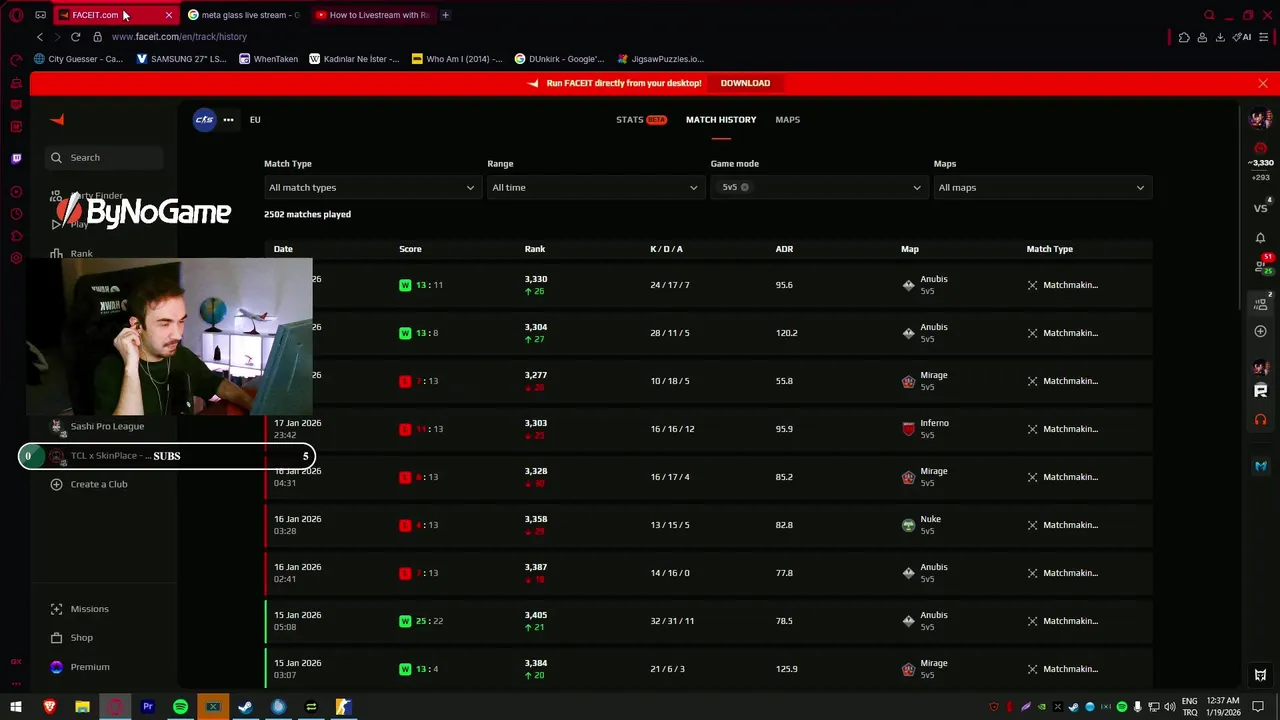1280x720 pixels.
Task: Remove the 5v5 game mode filter chip
Action: (745, 188)
